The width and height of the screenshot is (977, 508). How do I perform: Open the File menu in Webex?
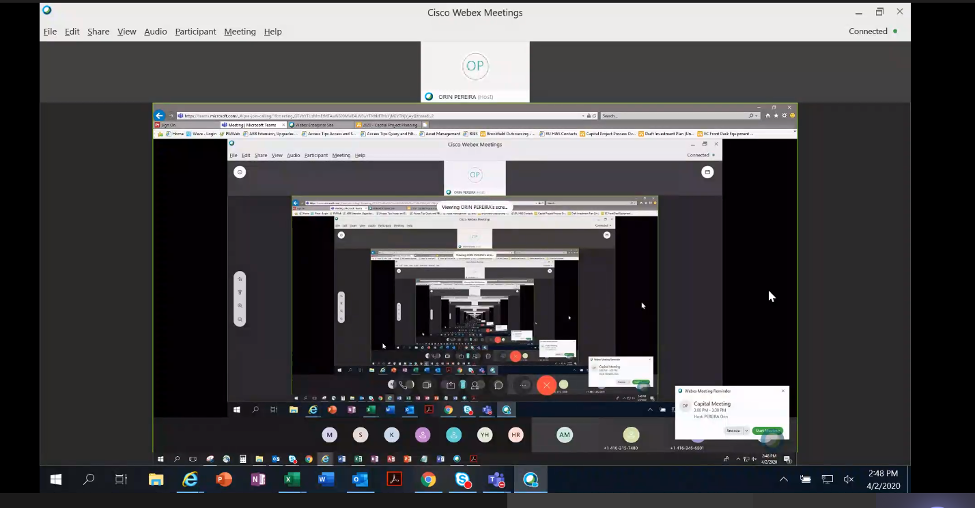point(50,32)
